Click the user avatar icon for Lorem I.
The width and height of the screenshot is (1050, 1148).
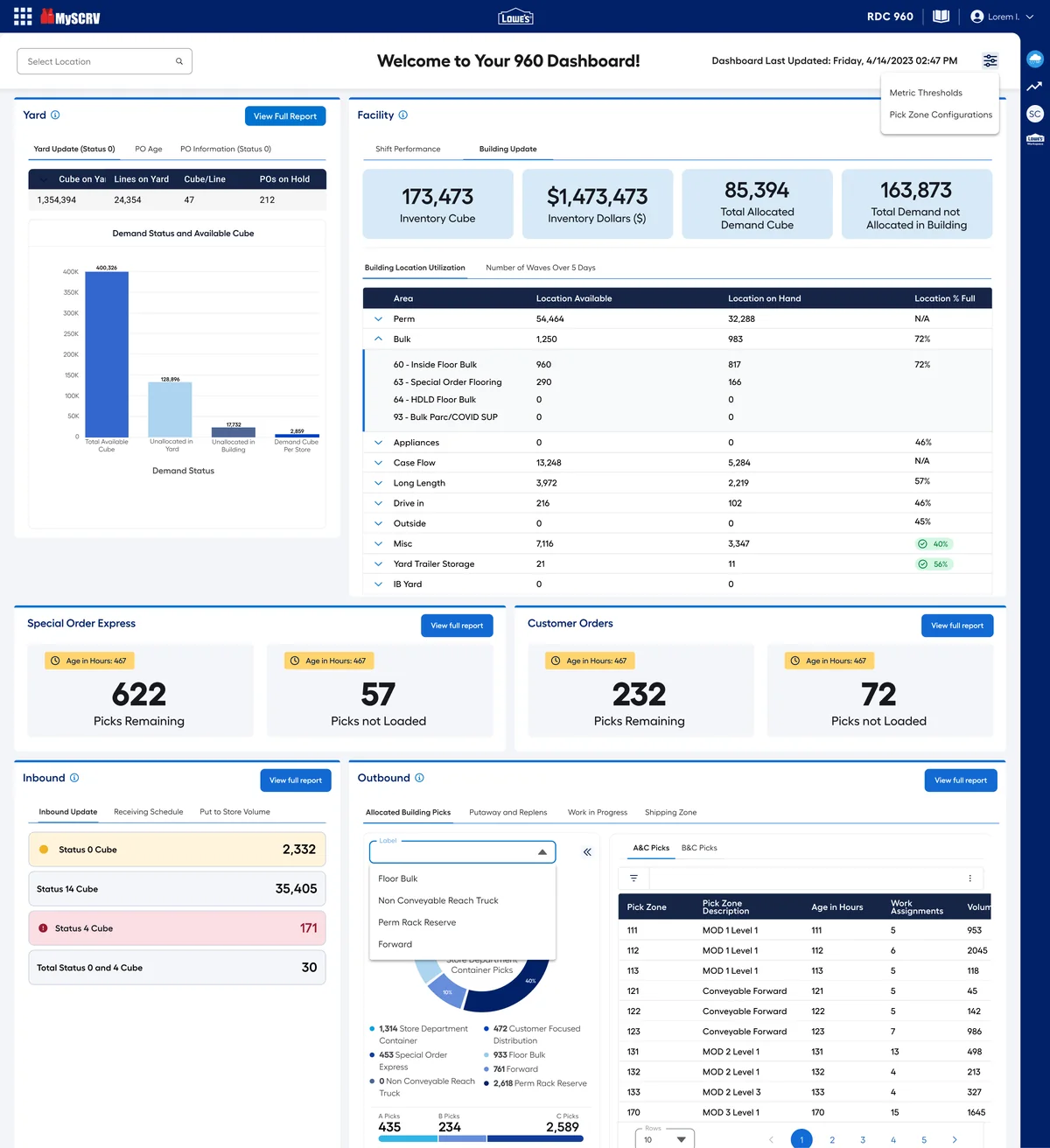click(x=977, y=17)
